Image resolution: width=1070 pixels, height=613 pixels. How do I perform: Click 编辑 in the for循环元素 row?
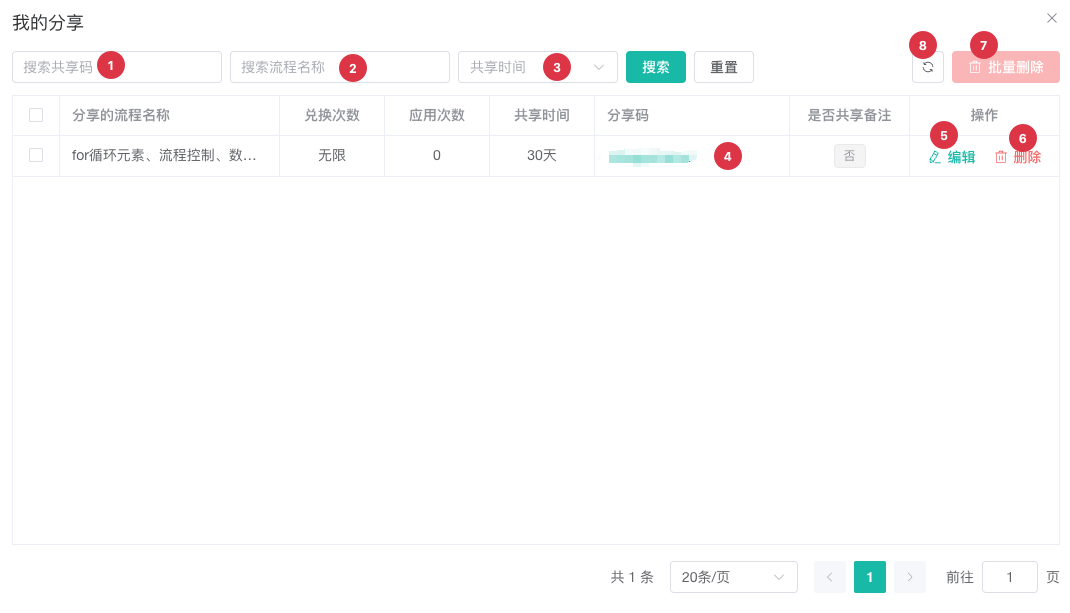[952, 157]
